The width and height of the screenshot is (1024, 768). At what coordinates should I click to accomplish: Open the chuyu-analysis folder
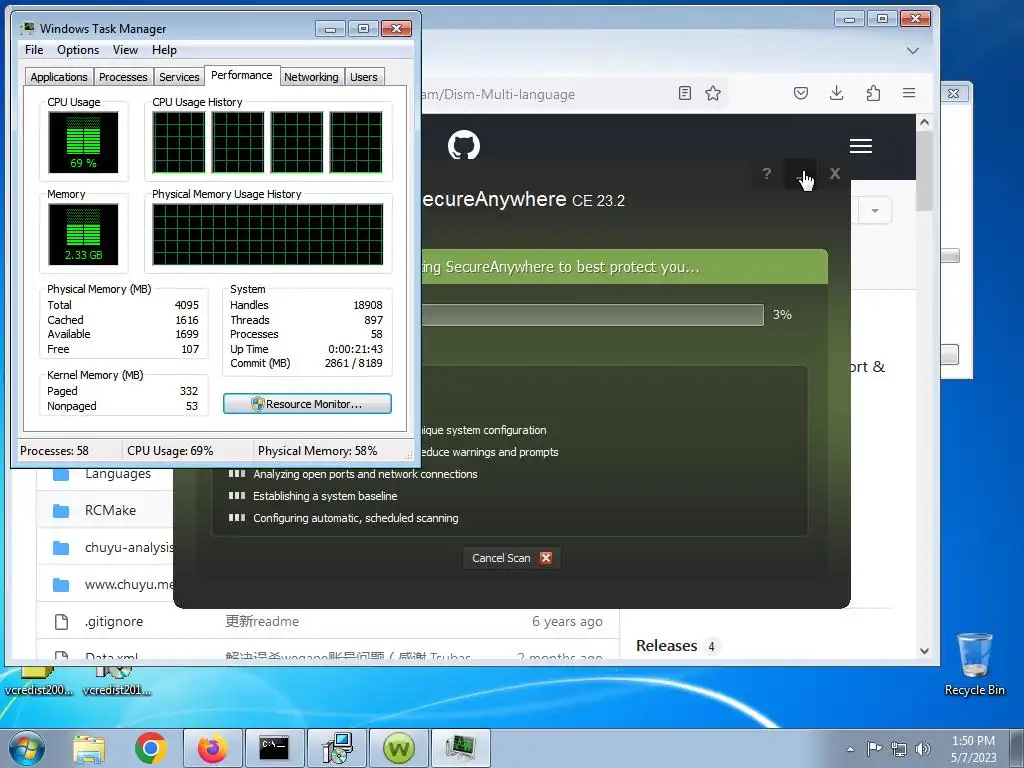pos(129,547)
